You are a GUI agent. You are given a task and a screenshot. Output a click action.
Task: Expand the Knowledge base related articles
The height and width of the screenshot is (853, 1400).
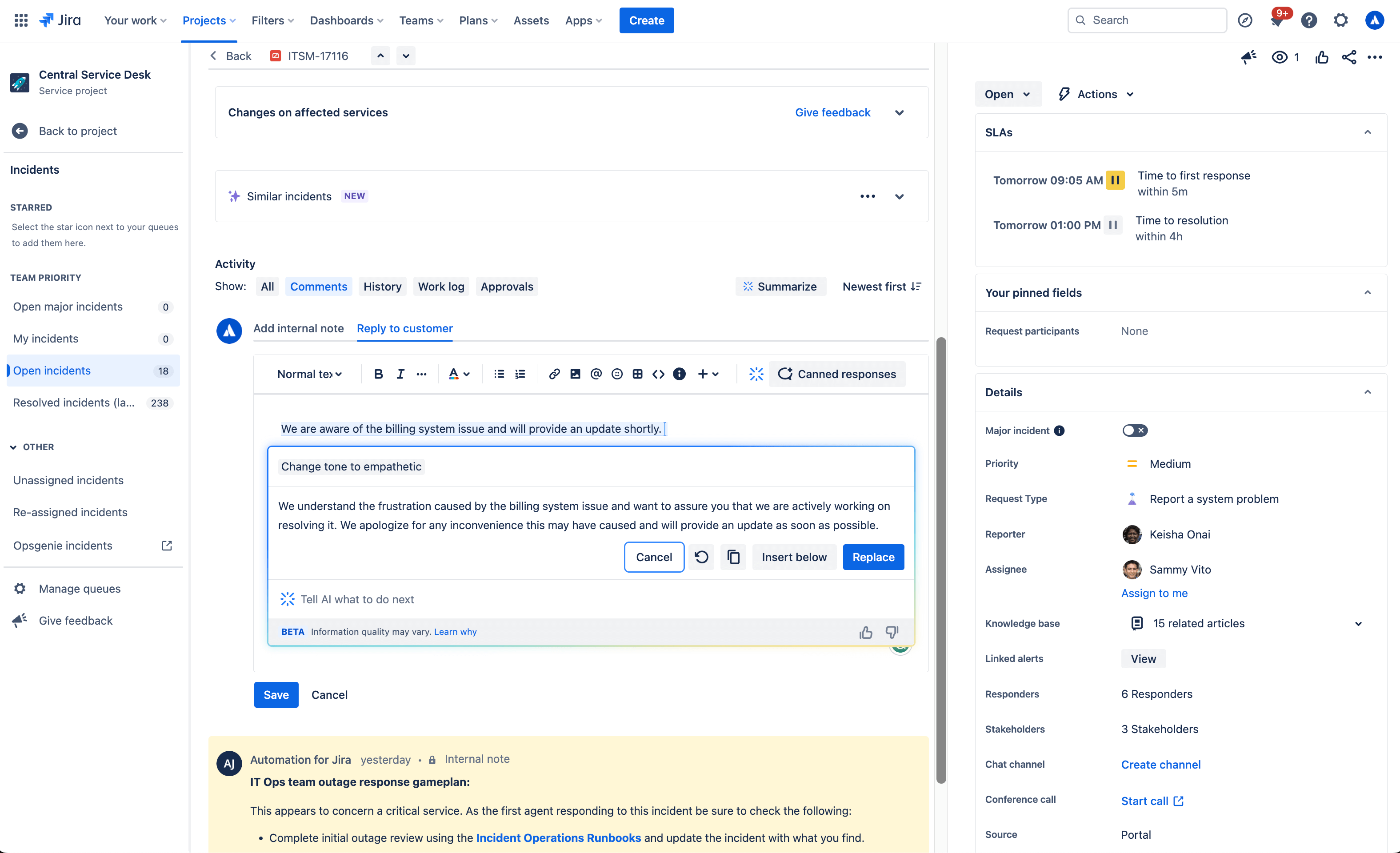tap(1357, 623)
